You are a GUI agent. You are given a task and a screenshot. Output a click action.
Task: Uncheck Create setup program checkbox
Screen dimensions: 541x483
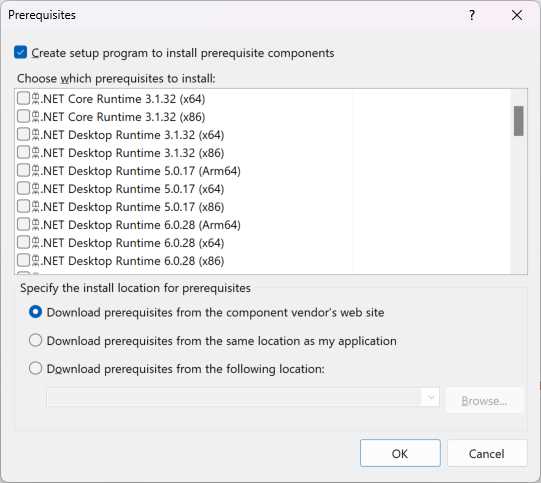[x=21, y=52]
